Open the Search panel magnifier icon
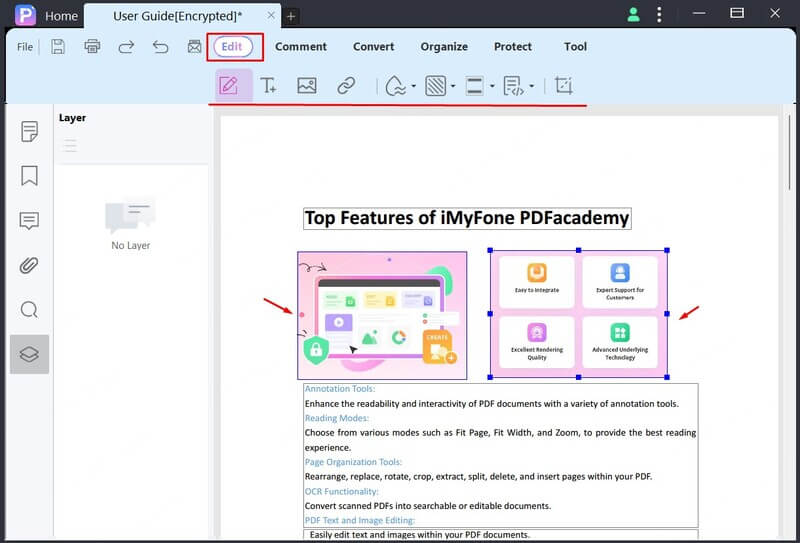The height and width of the screenshot is (543, 800). click(x=29, y=309)
